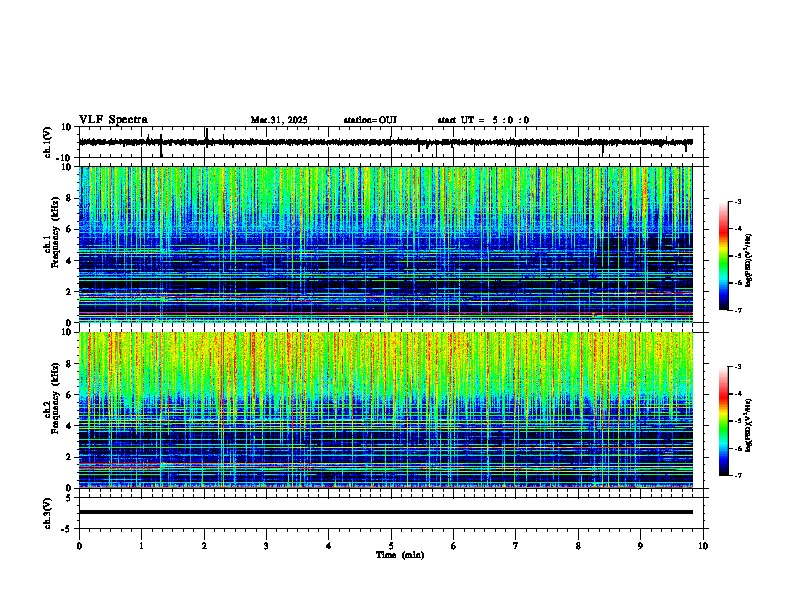This screenshot has height=612, width=792.
Task: Click the "8" kHz tick on ch.1 spectrogram axis
Action: point(68,198)
